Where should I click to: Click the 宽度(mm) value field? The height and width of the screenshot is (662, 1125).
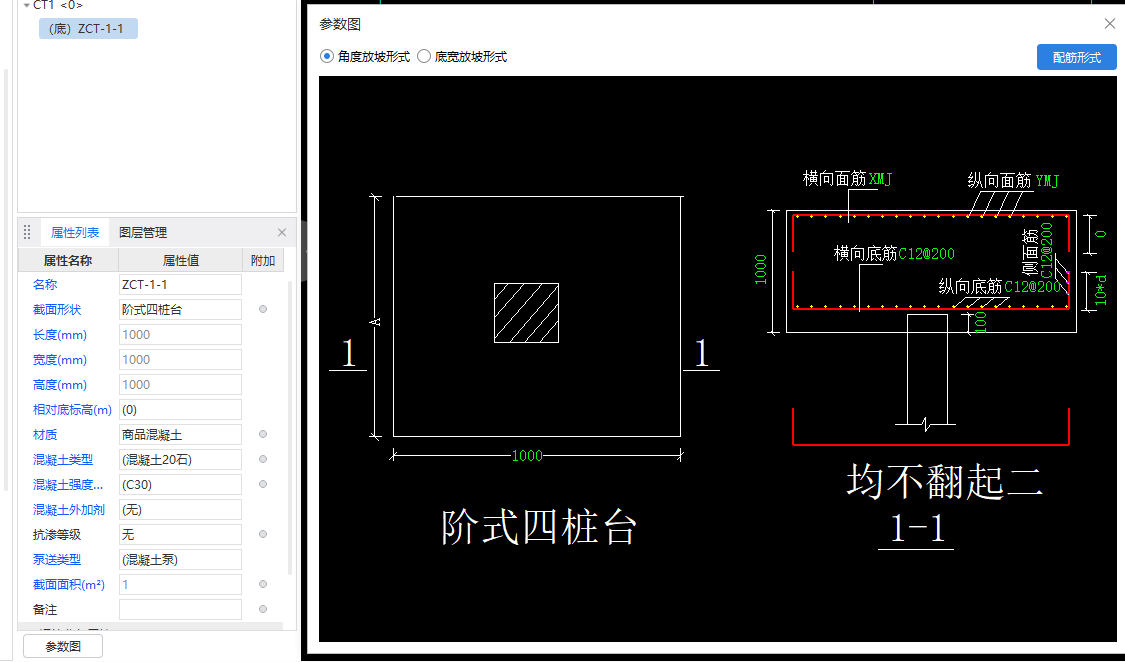[180, 360]
